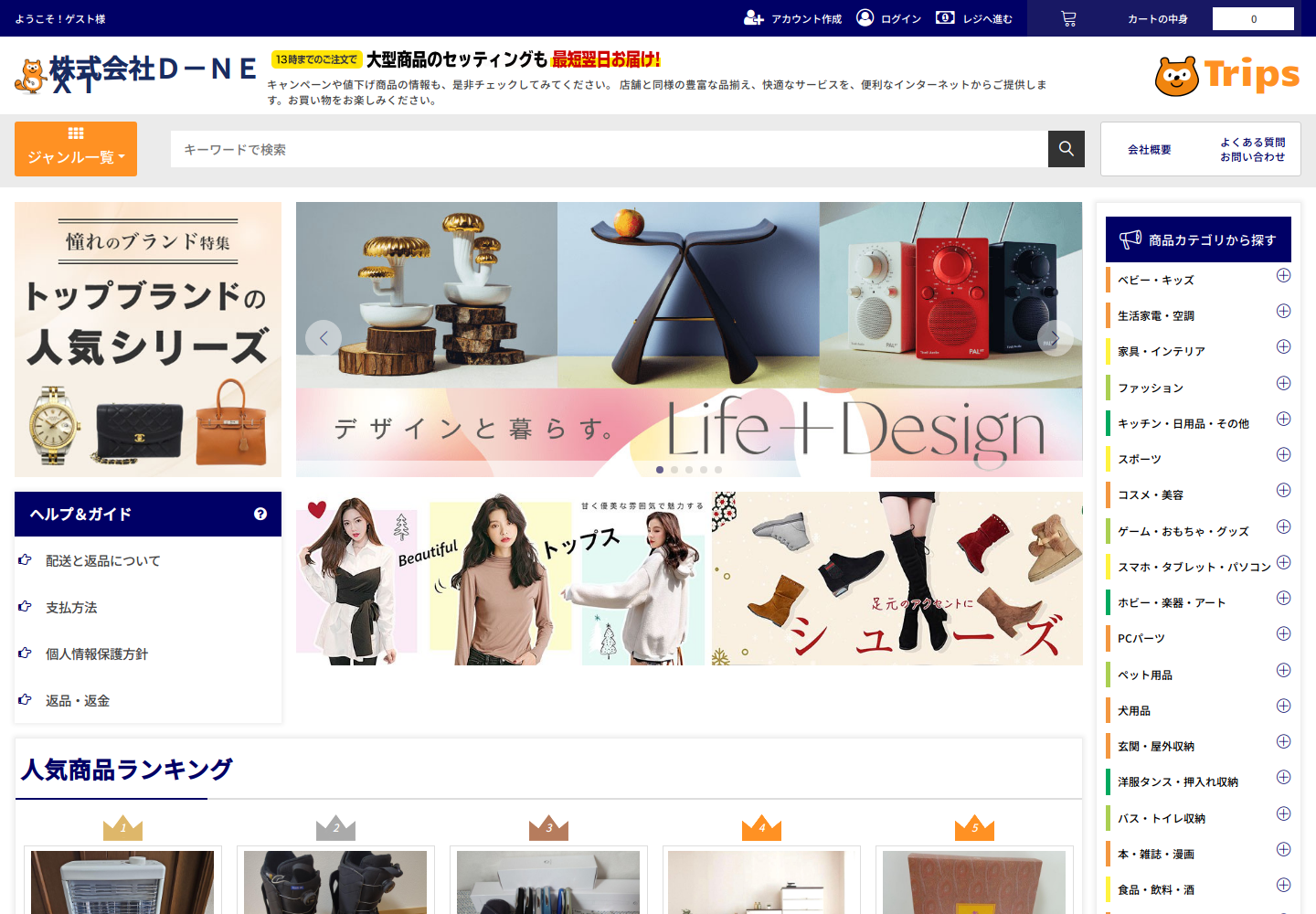
Task: Open カートの中身 cart contents
Action: click(1157, 19)
